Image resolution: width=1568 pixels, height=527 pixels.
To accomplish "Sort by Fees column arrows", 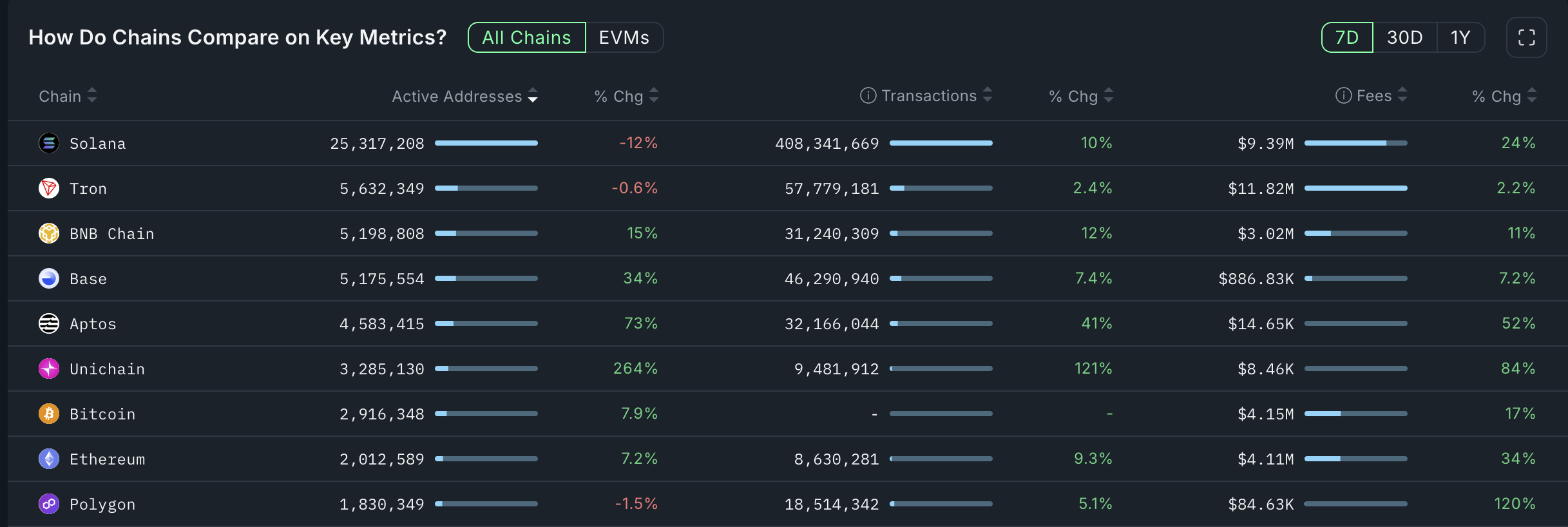I will click(1402, 95).
